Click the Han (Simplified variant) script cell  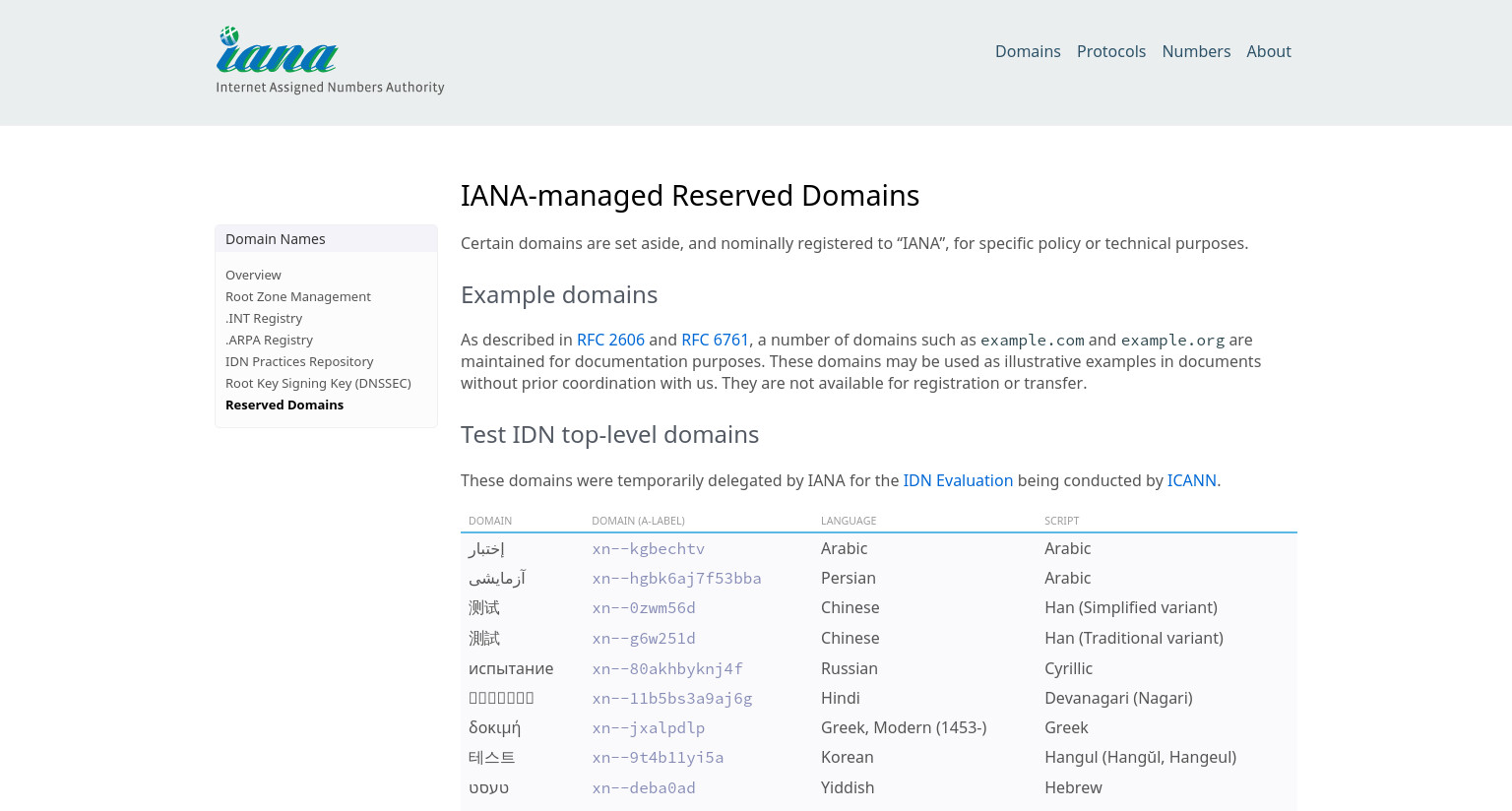(1131, 607)
